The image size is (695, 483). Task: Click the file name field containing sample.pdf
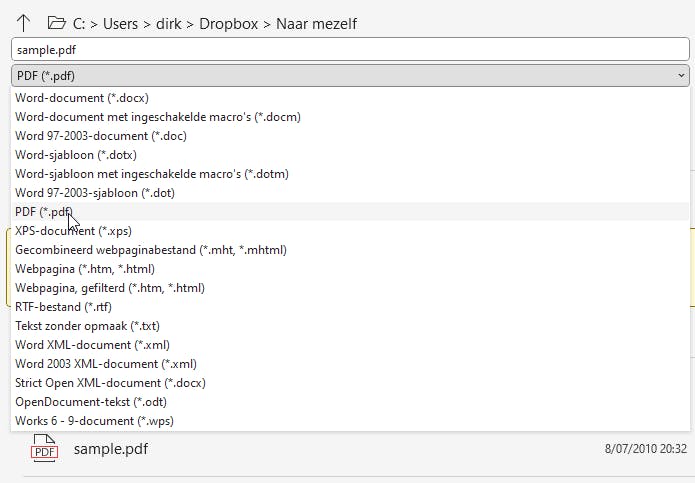(x=350, y=49)
